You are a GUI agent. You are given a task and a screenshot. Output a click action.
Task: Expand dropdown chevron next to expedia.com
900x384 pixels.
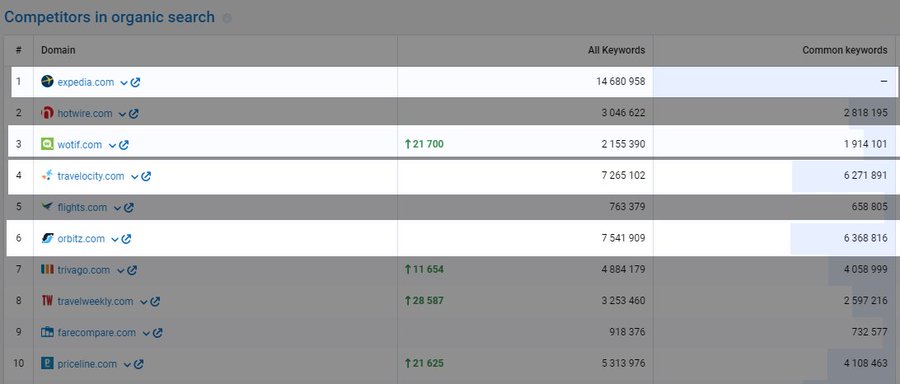123,83
